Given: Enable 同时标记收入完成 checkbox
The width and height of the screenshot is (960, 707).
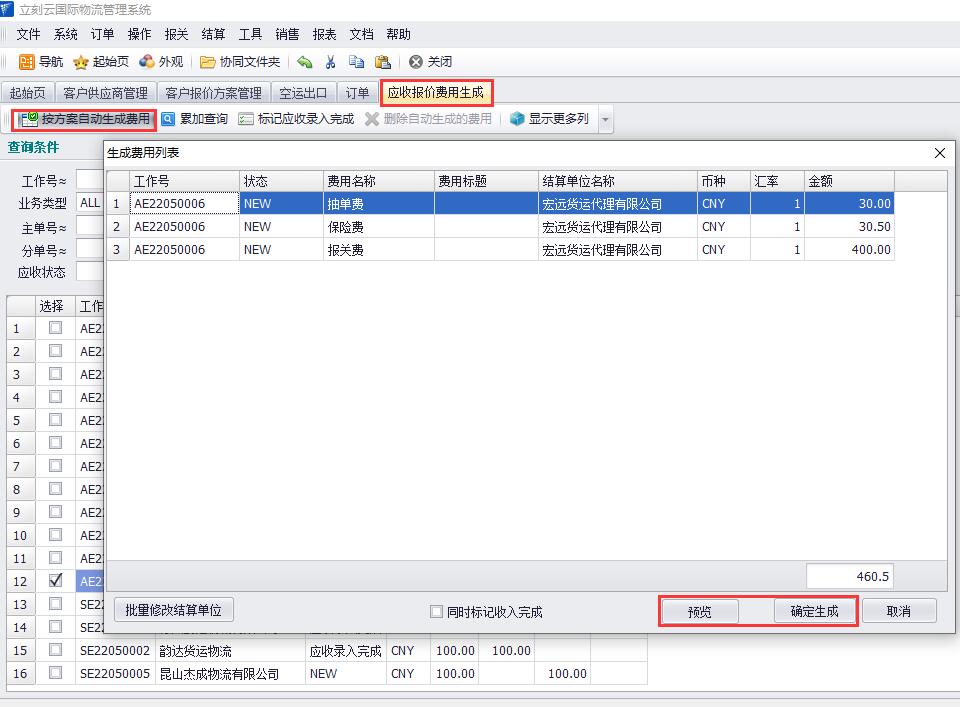Looking at the screenshot, I should click(436, 612).
